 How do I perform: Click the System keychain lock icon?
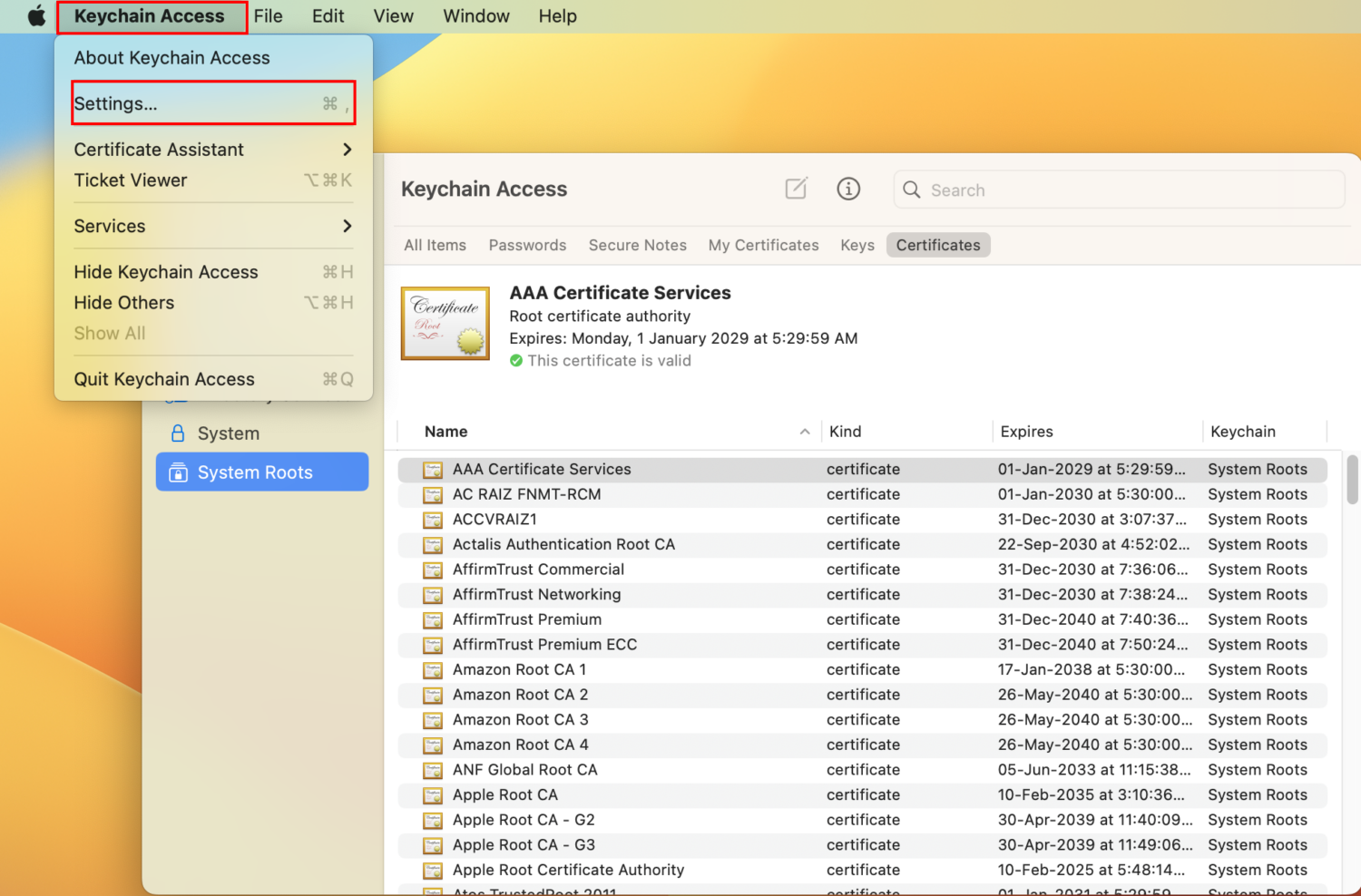tap(178, 433)
